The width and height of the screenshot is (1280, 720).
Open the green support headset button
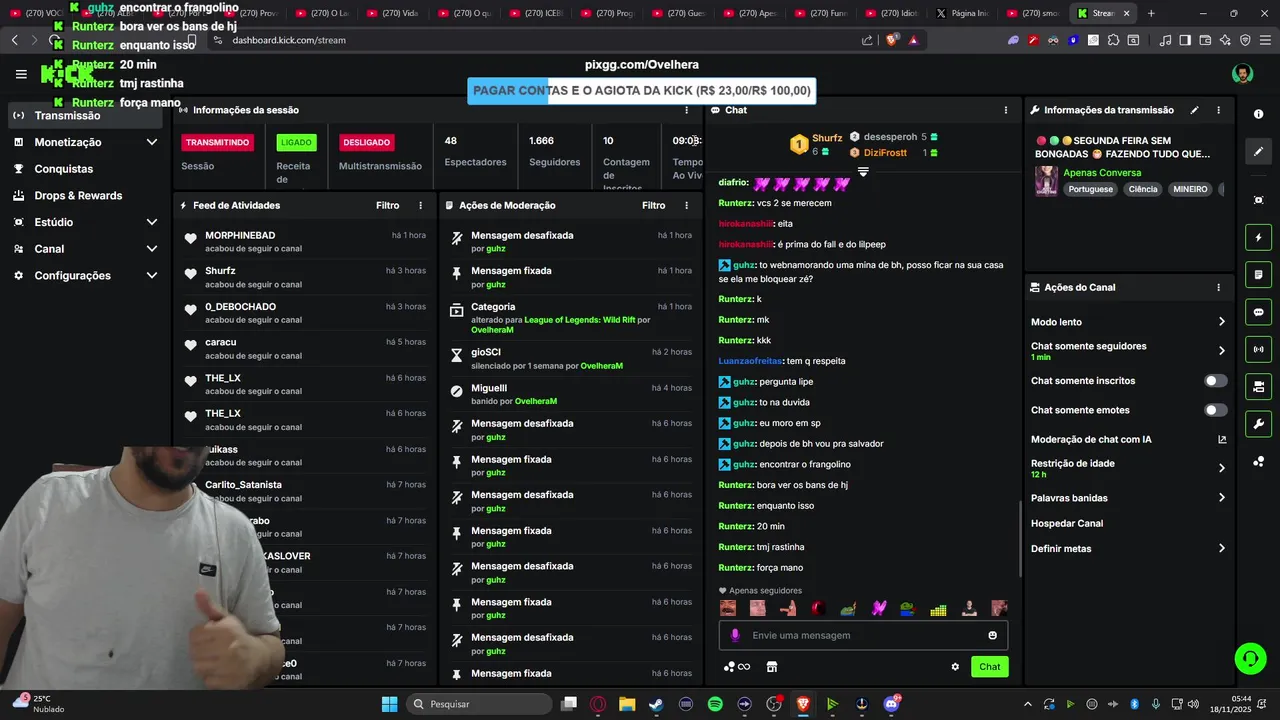pyautogui.click(x=1250, y=658)
